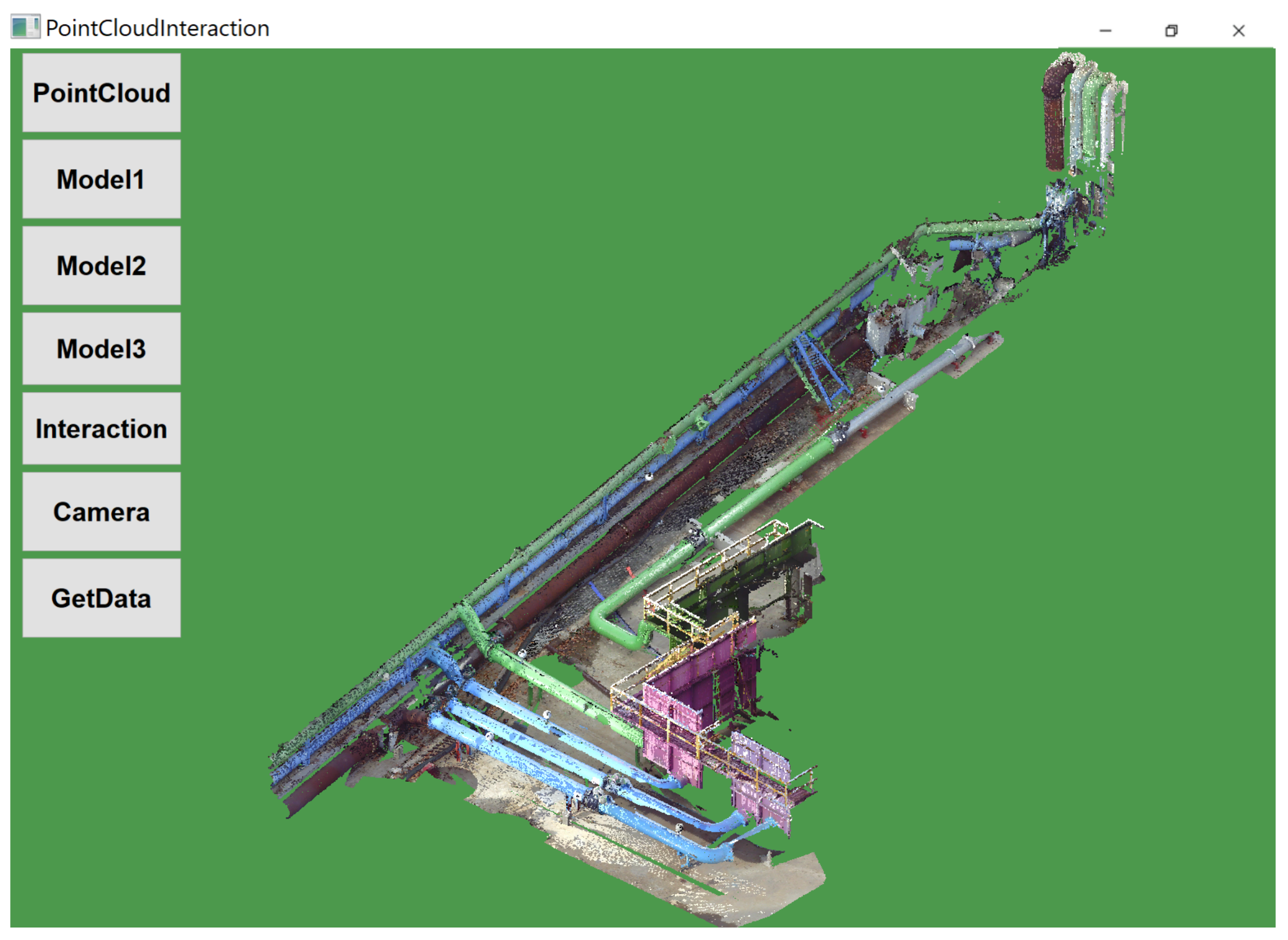
Task: Click the PointCloudInteraction app icon in title bar
Action: [x=25, y=27]
